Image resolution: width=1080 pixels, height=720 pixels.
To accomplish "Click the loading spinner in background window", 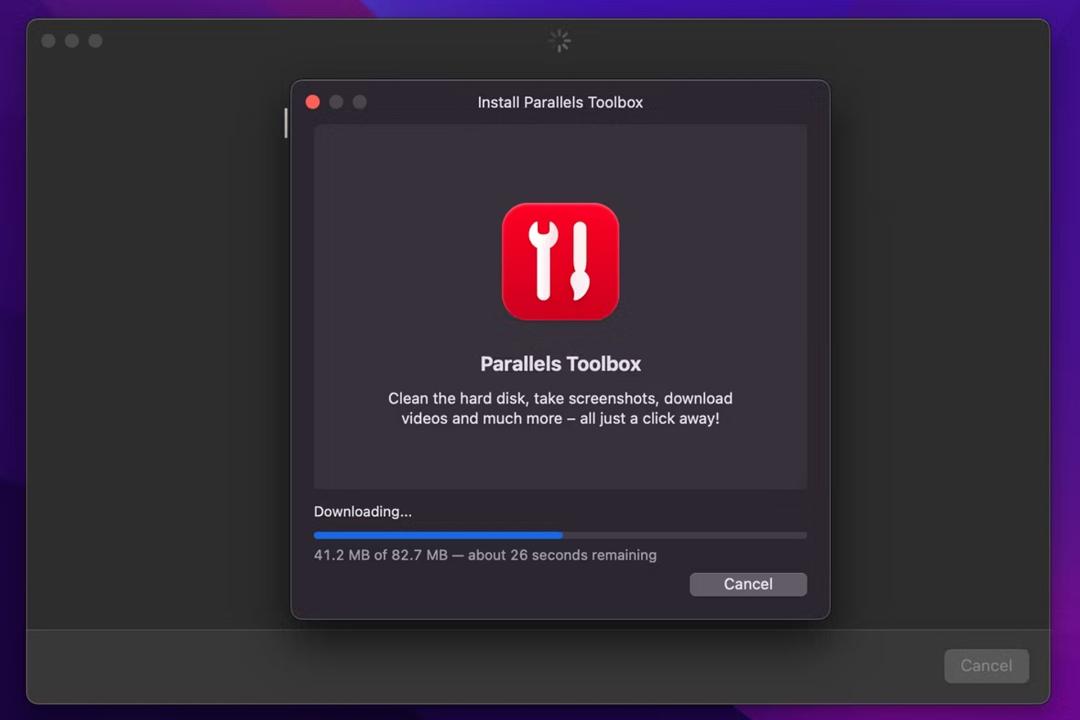I will click(559, 41).
